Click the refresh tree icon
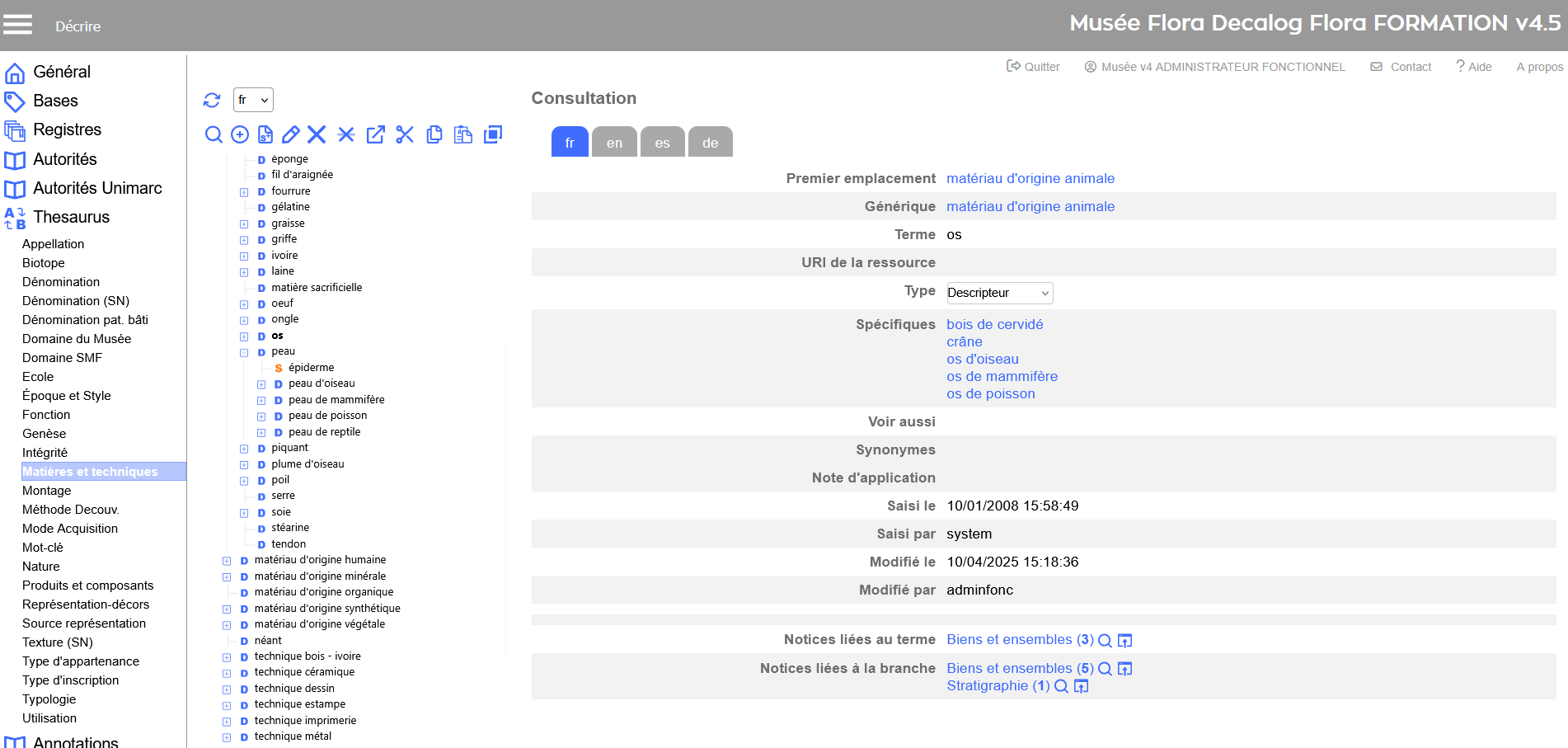This screenshot has height=748, width=1568. point(212,100)
